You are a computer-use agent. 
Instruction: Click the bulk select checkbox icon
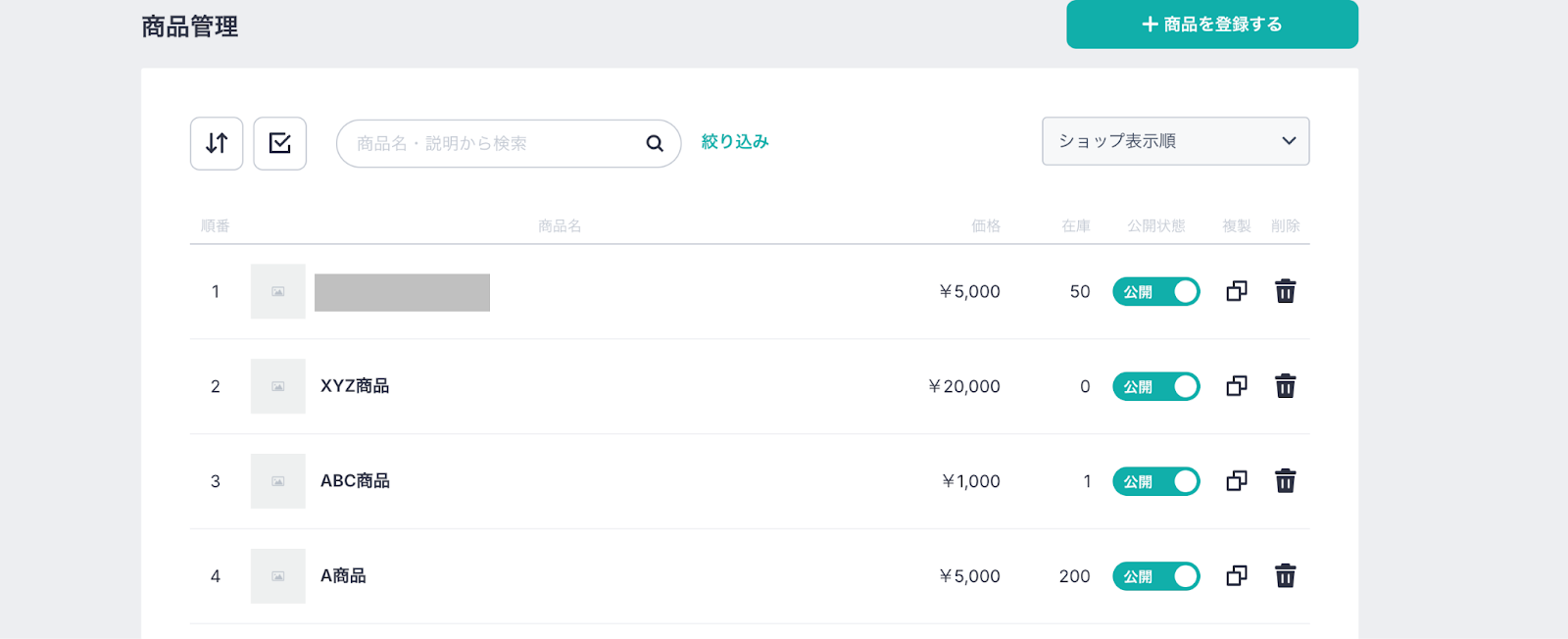click(280, 143)
